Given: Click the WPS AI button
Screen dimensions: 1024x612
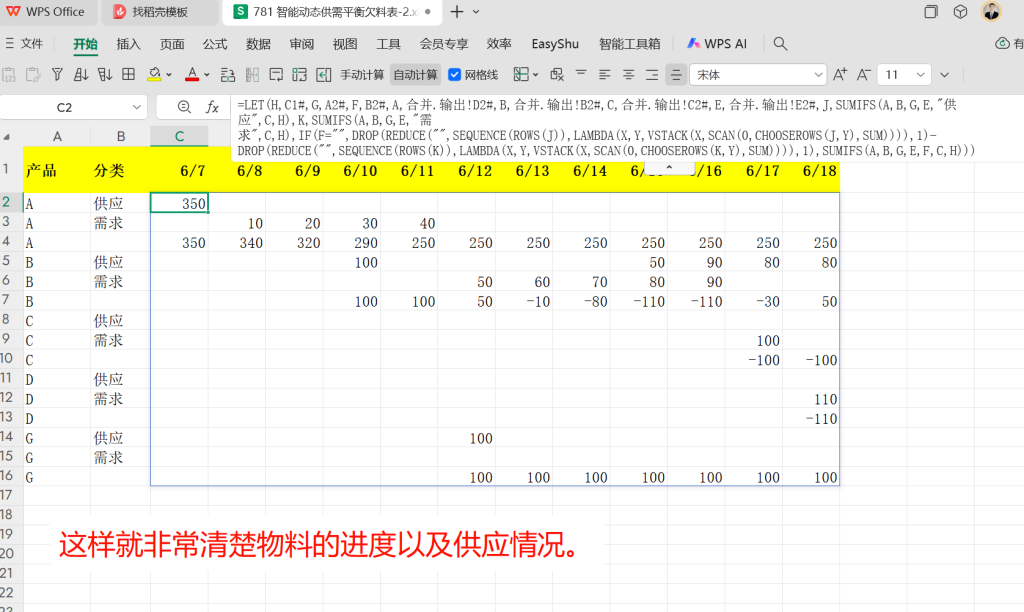Looking at the screenshot, I should (x=716, y=44).
